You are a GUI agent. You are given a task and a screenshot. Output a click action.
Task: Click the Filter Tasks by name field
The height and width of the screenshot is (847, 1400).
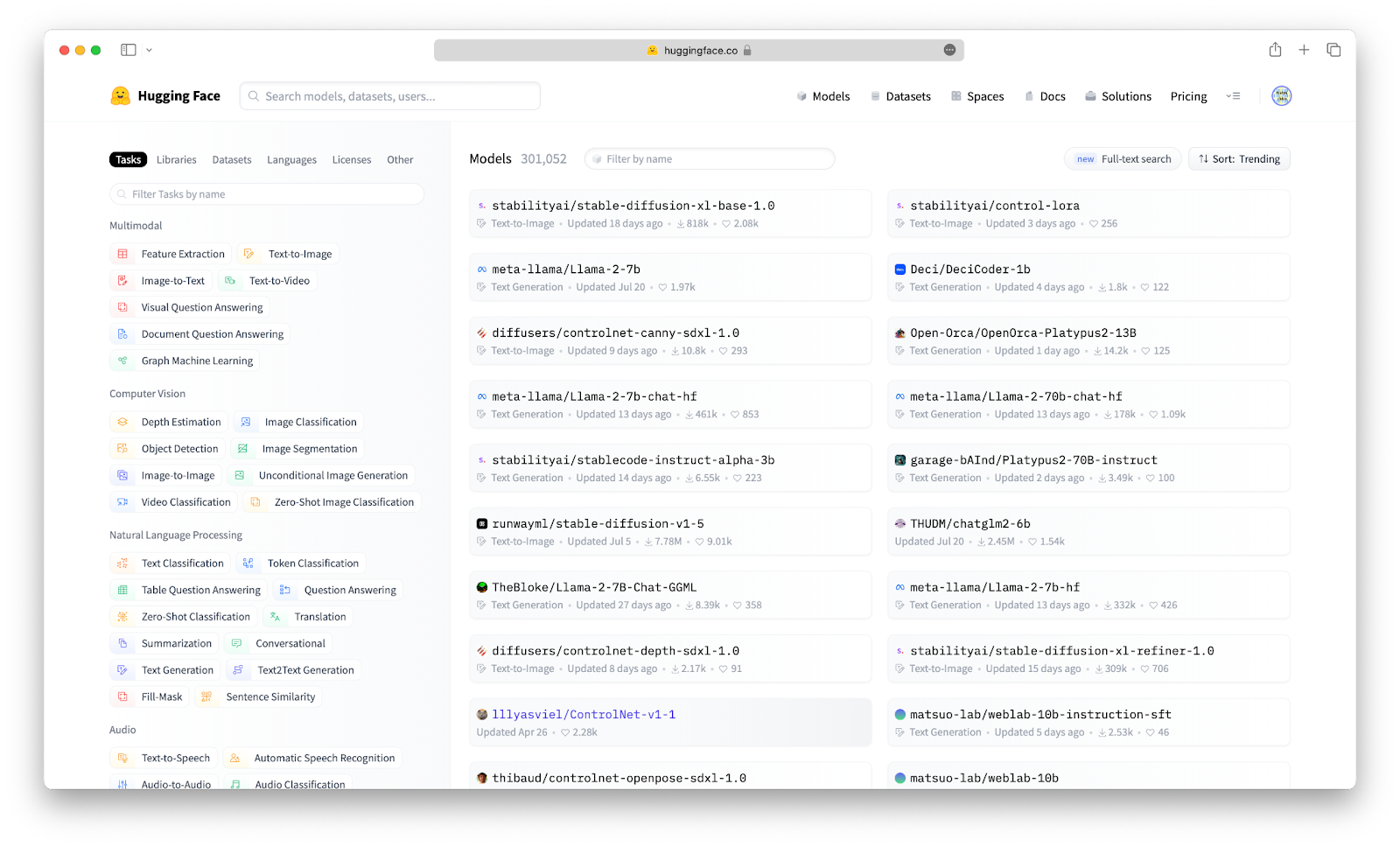[267, 194]
